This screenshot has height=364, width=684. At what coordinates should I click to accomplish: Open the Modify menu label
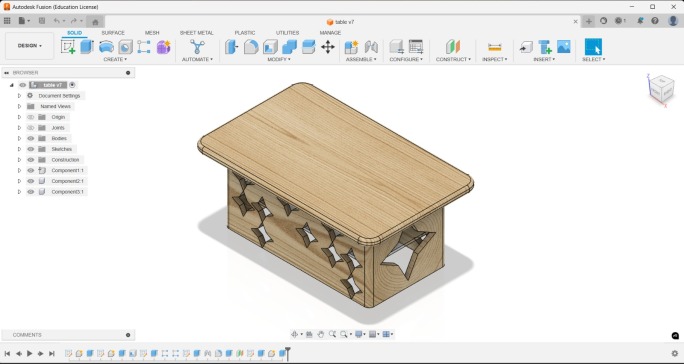(x=279, y=59)
